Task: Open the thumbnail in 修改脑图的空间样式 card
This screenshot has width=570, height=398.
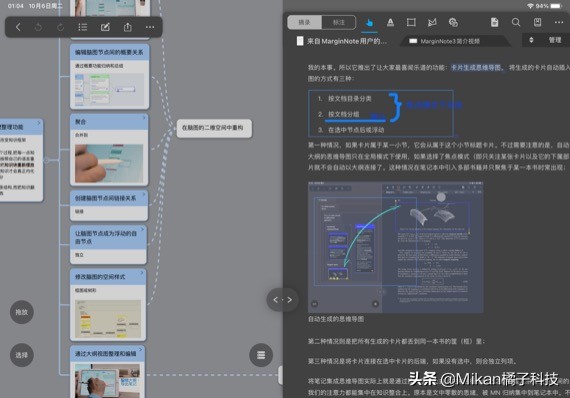Action: [x=108, y=319]
